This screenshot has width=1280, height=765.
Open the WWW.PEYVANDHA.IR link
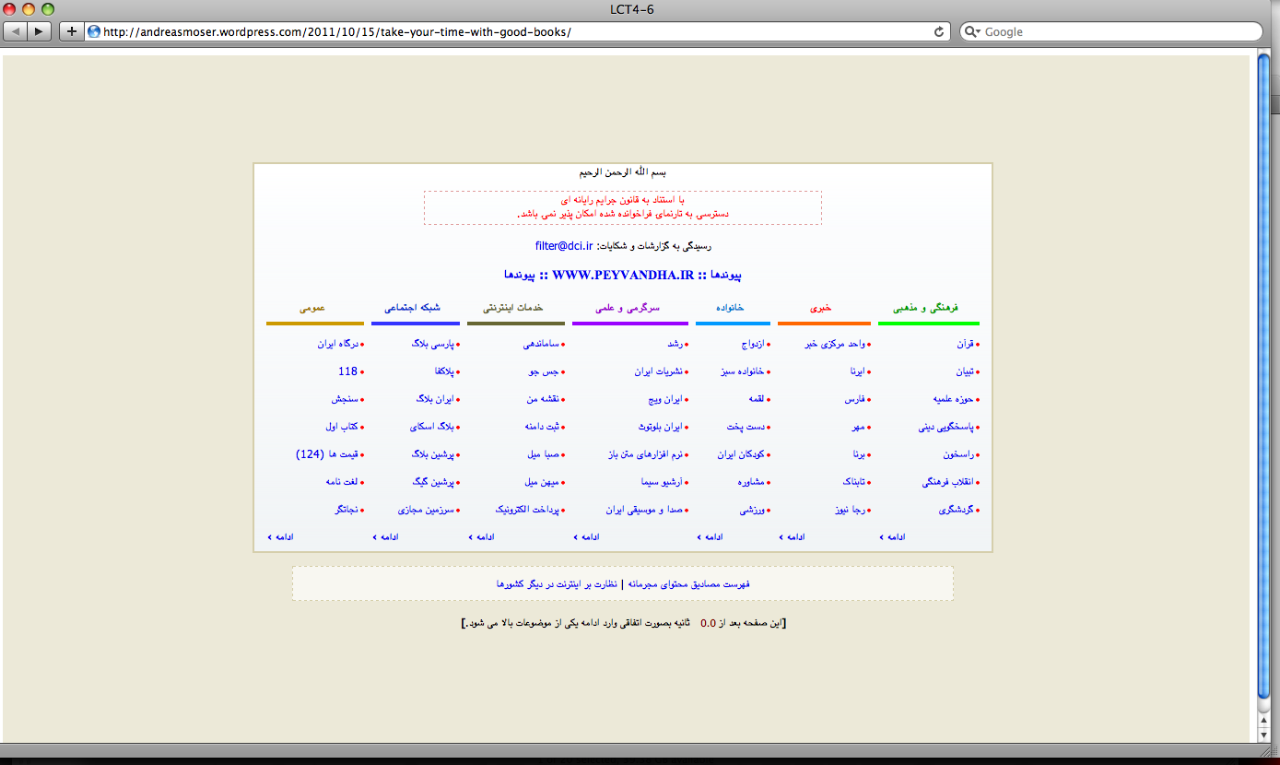click(x=621, y=274)
